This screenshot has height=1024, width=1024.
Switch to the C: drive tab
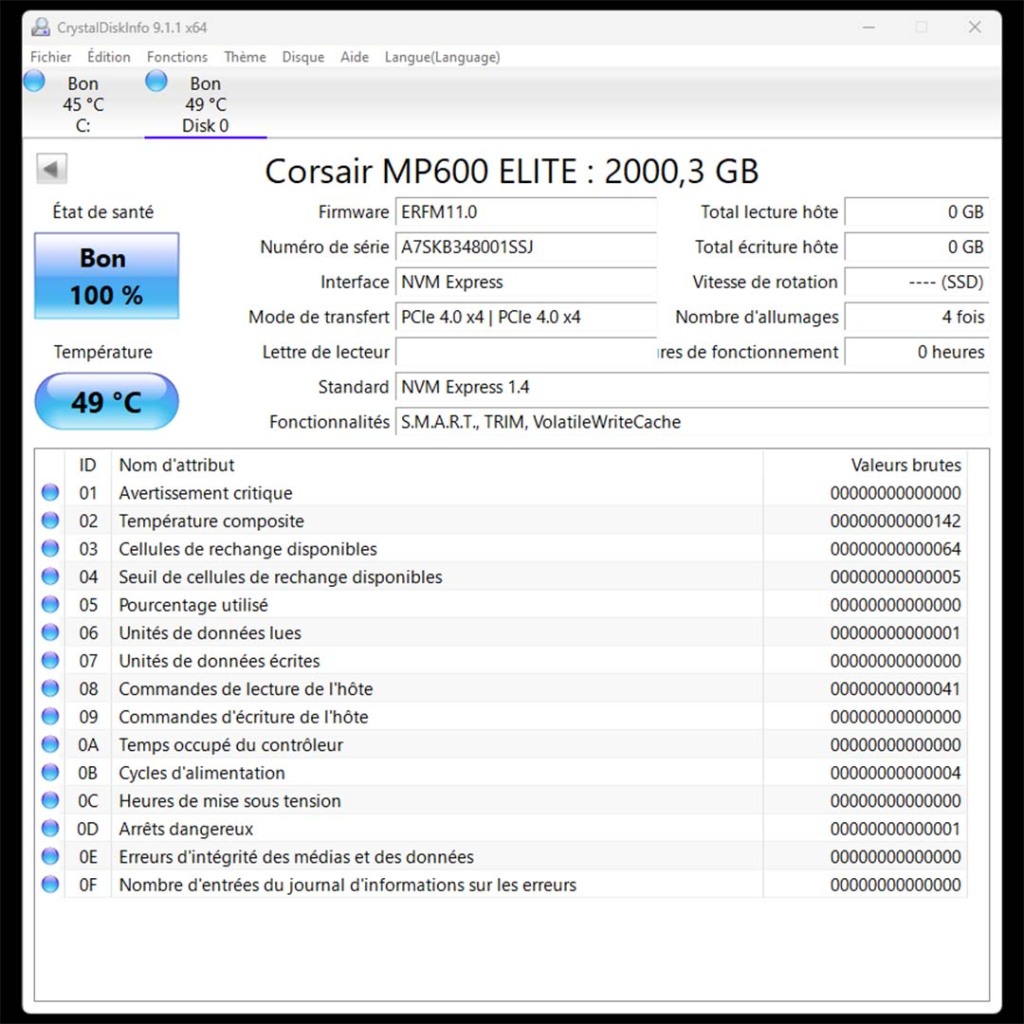pyautogui.click(x=83, y=104)
